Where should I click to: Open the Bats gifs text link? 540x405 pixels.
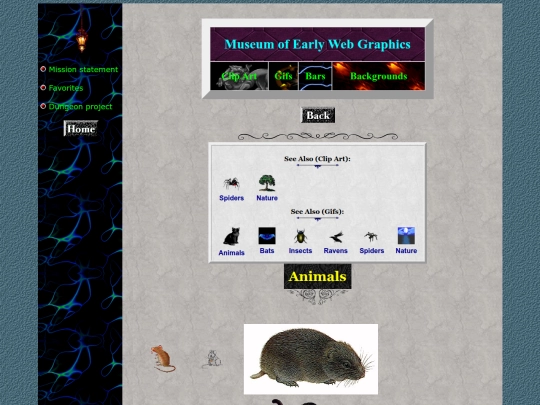click(267, 251)
